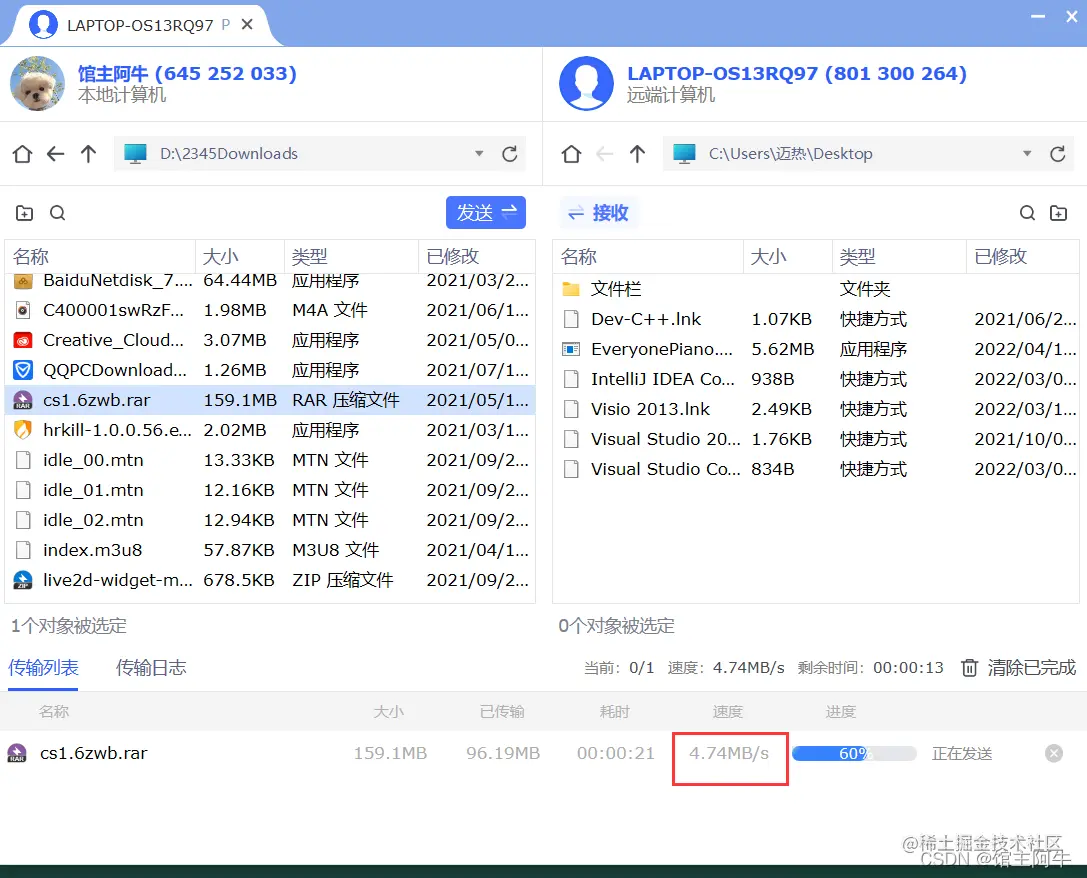
Task: Clear completed transfers with 清除已完成
Action: [x=1019, y=667]
